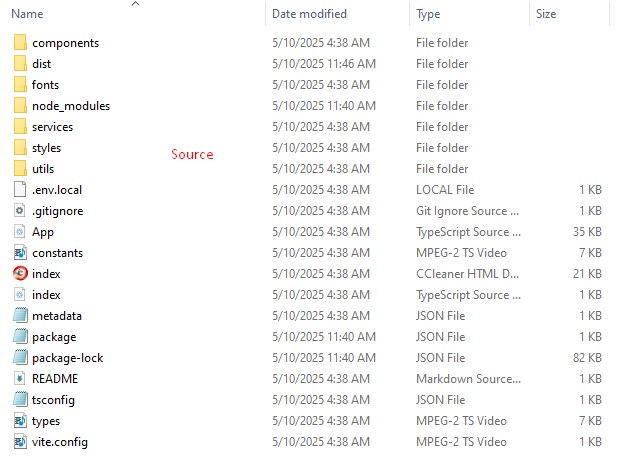Click the Type column header
Viewport: 634px width, 468px height.
[x=428, y=14]
